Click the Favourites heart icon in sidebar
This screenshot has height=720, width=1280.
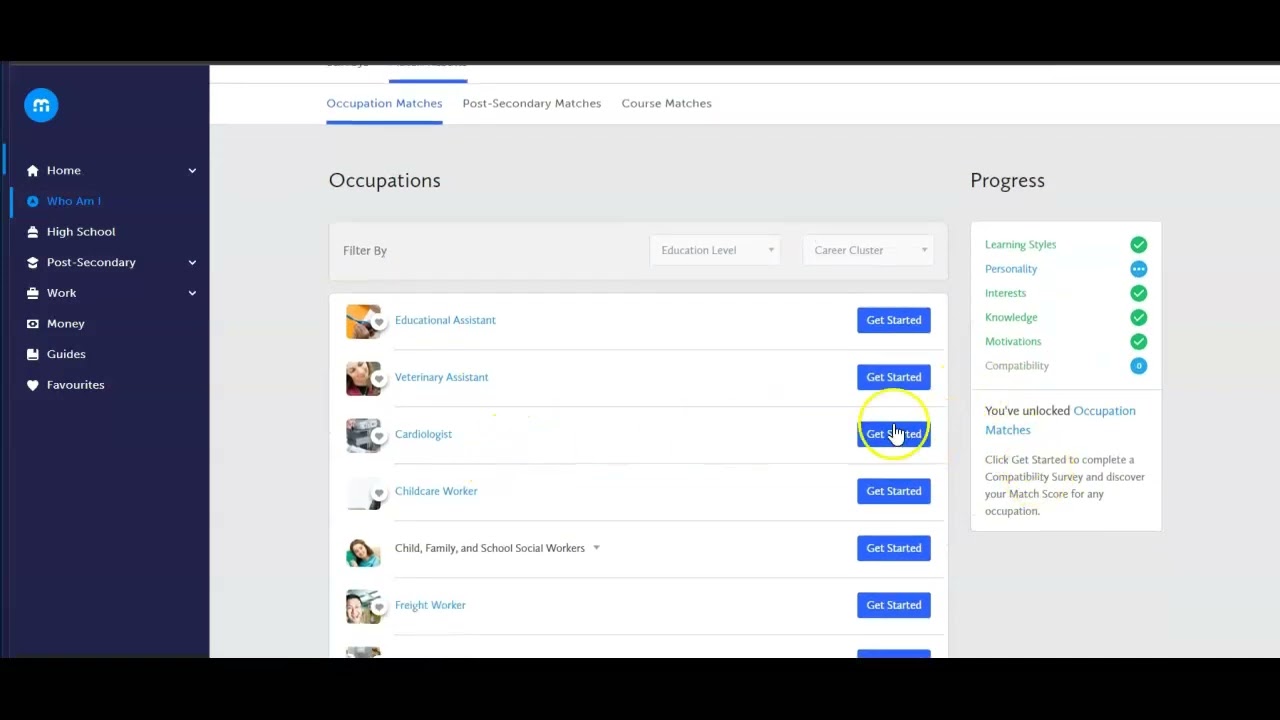pyautogui.click(x=32, y=385)
